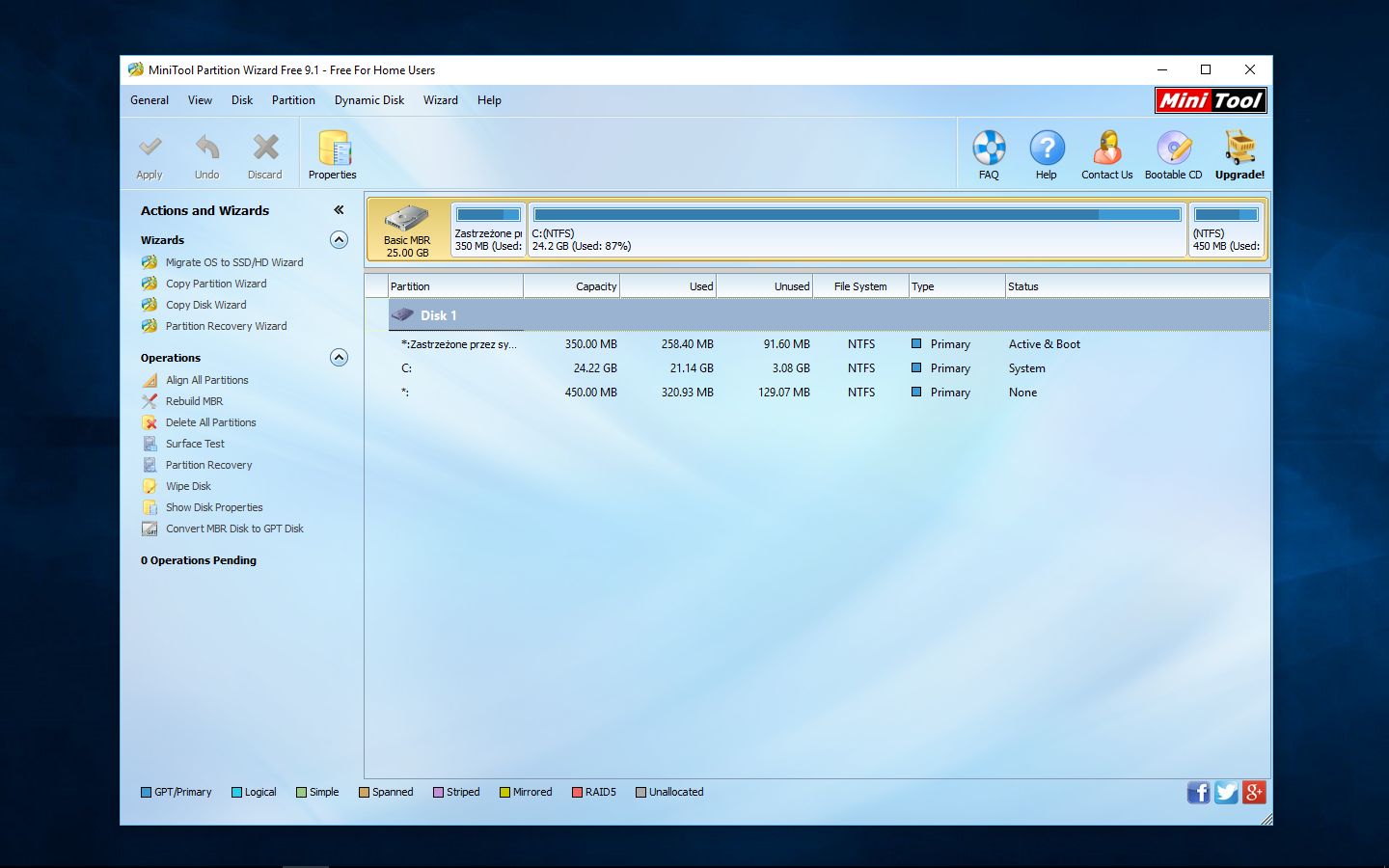Viewport: 1389px width, 868px height.
Task: Click the GPT/Primary legend swatch
Action: pos(147,793)
